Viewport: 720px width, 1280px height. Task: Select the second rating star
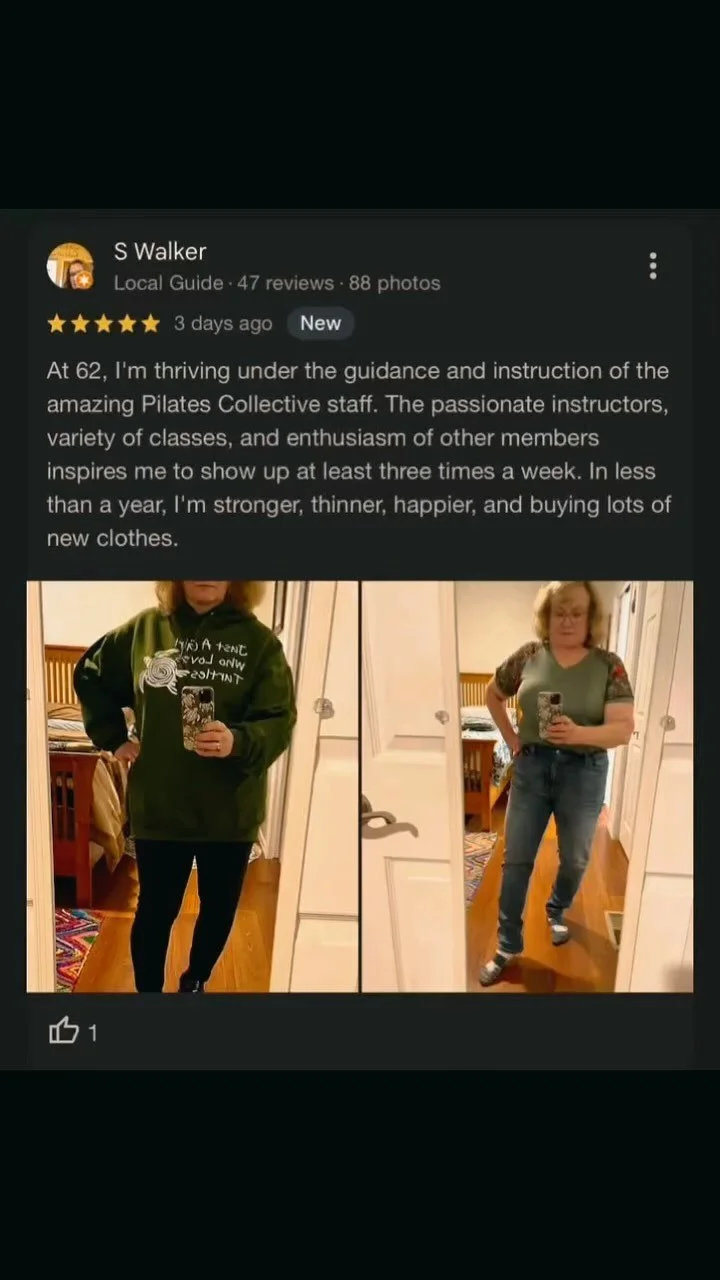point(79,323)
